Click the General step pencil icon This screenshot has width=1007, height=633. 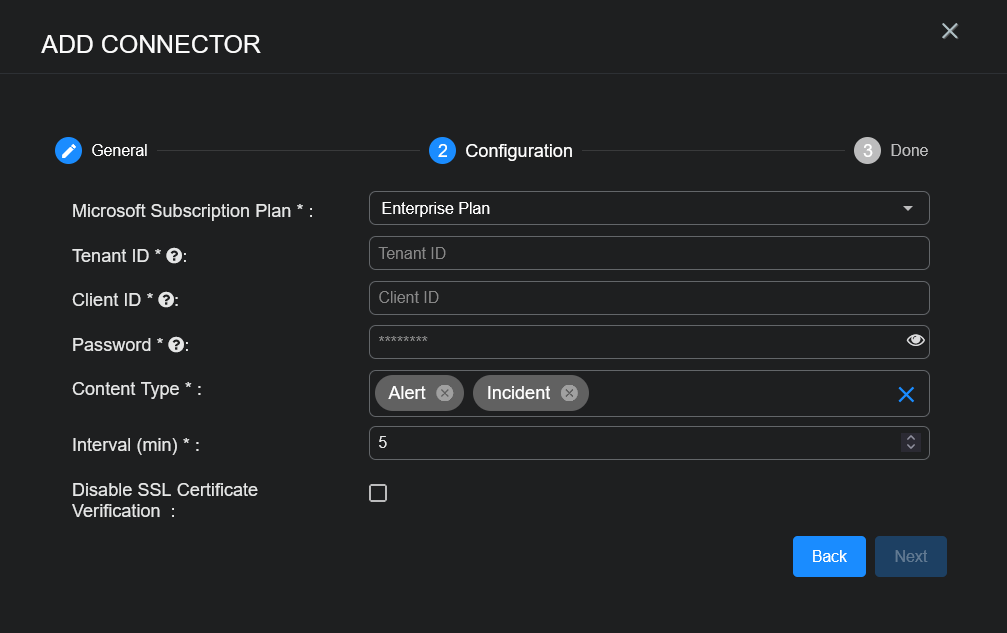coord(68,151)
